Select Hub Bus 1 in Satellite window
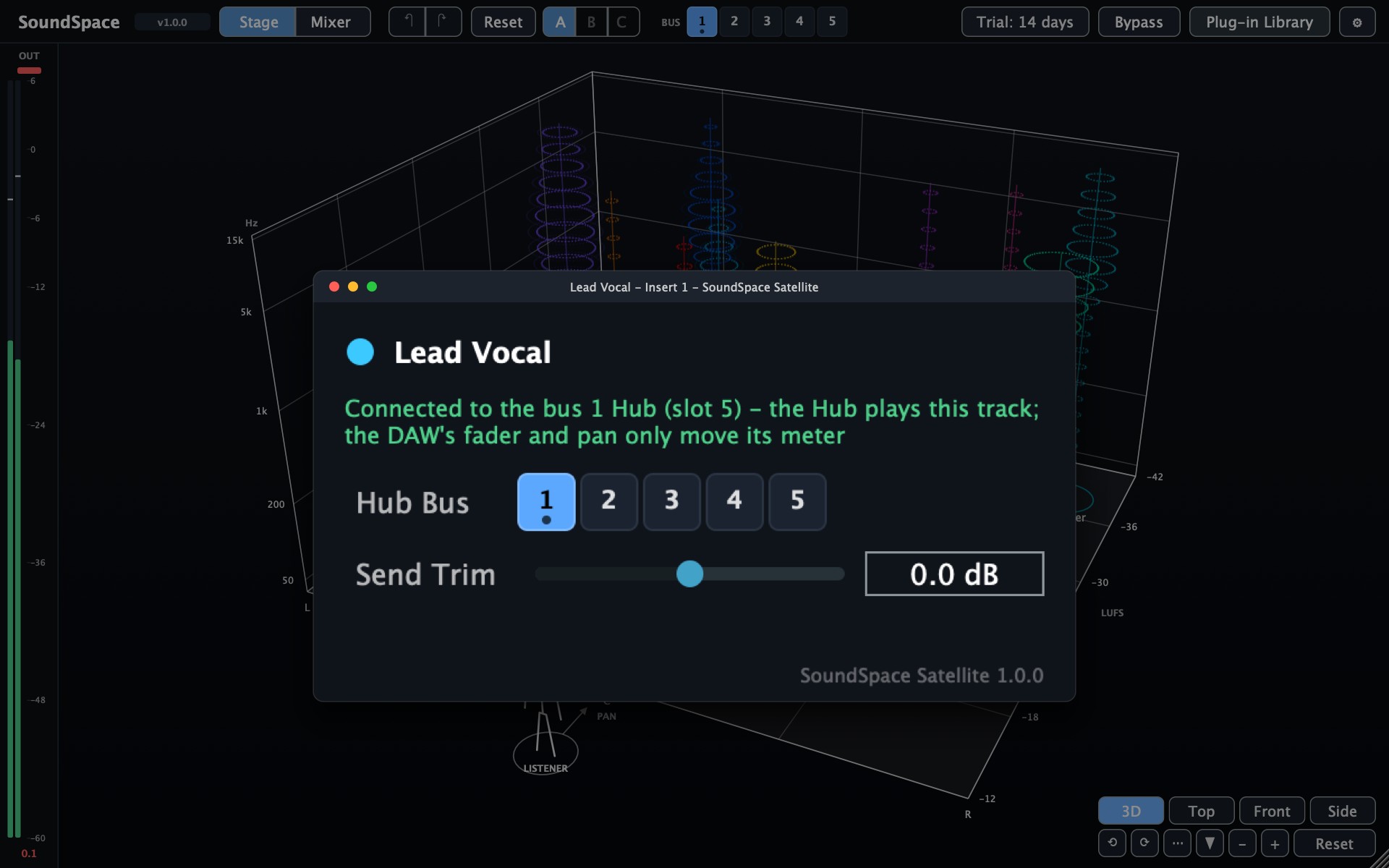Viewport: 1389px width, 868px height. click(546, 502)
